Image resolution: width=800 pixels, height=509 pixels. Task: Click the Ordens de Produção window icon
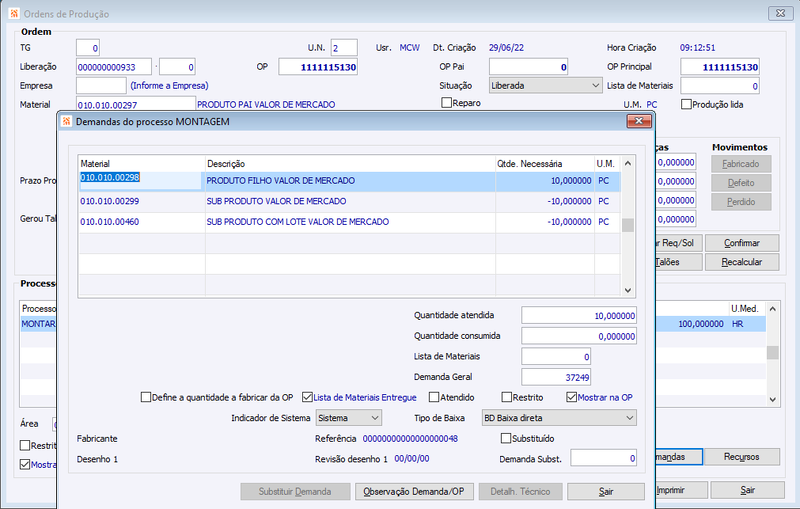tap(14, 14)
